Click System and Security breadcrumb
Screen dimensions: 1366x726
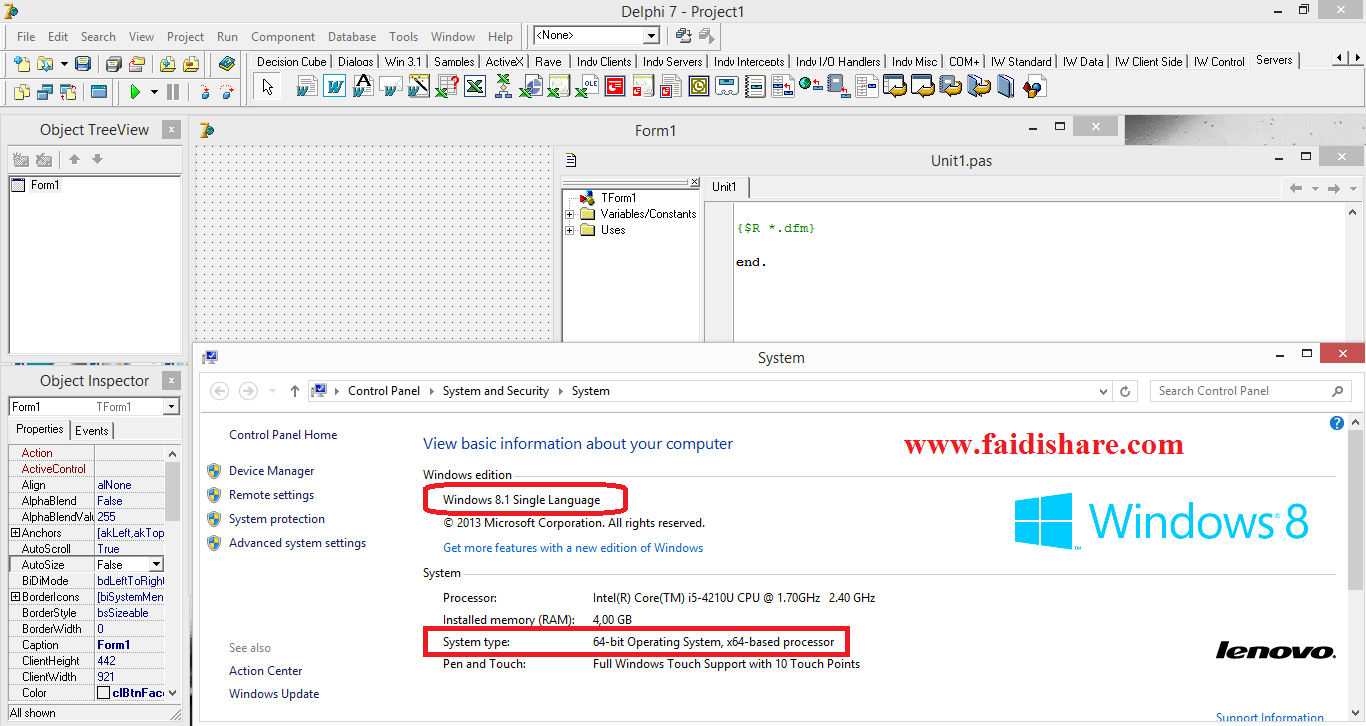[x=496, y=391]
